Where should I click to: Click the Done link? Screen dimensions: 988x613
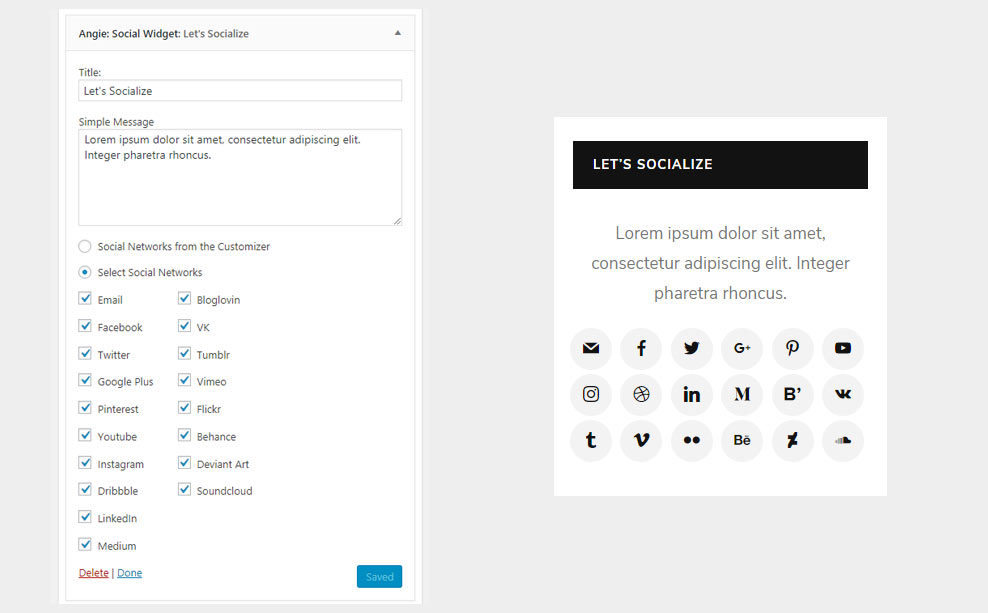click(x=129, y=573)
